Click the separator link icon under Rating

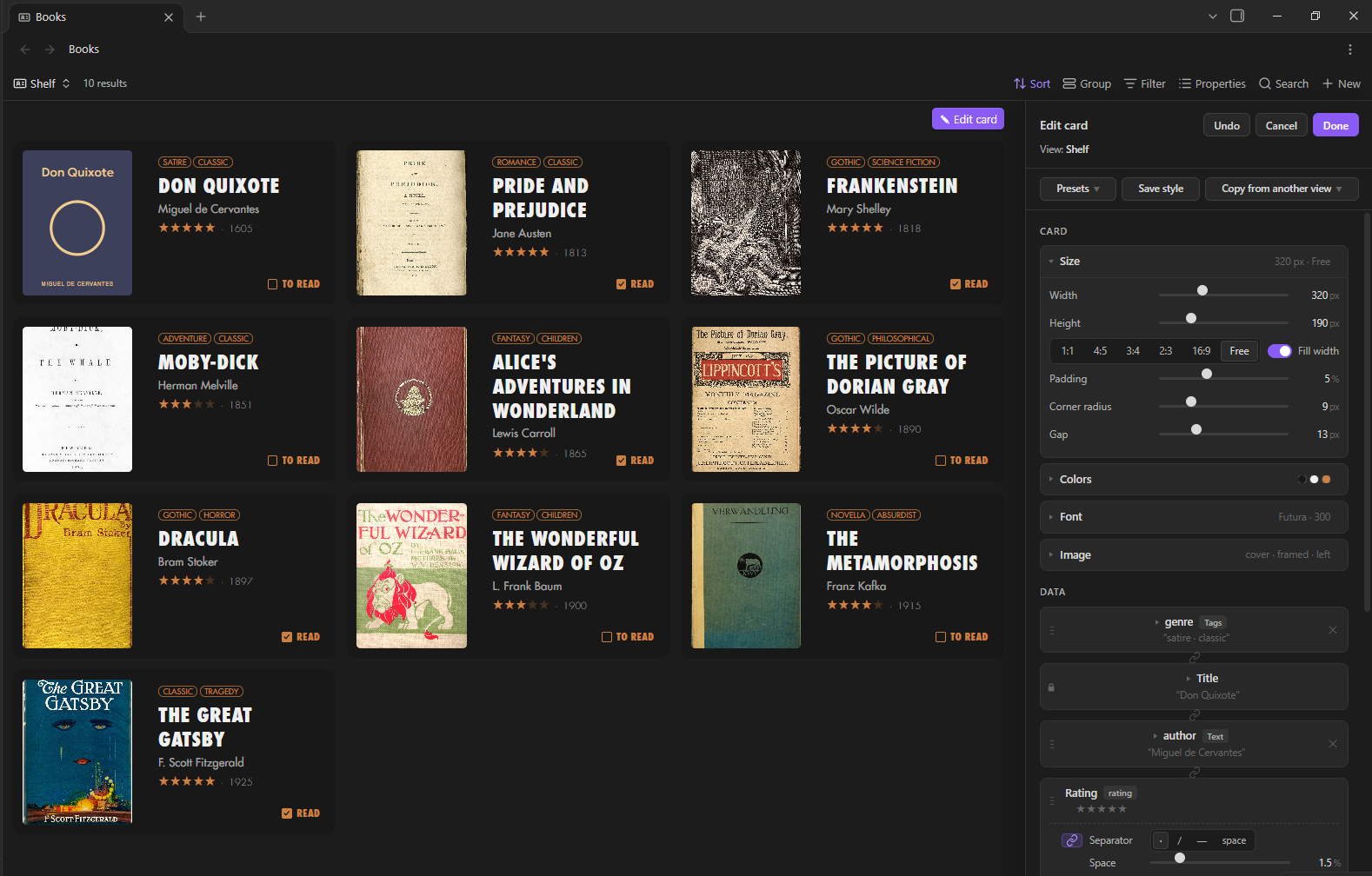[x=1072, y=840]
